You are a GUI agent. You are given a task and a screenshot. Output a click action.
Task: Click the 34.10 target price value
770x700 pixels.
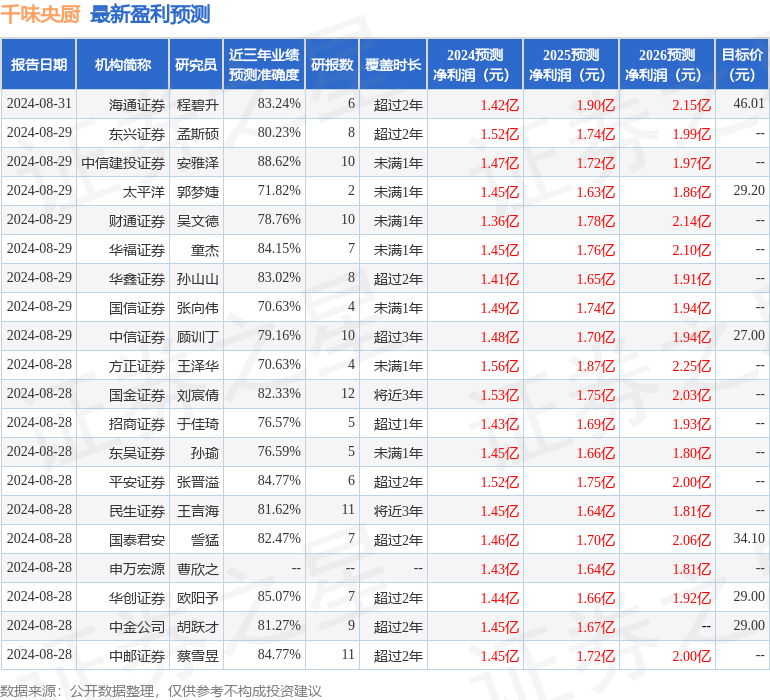[x=749, y=538]
